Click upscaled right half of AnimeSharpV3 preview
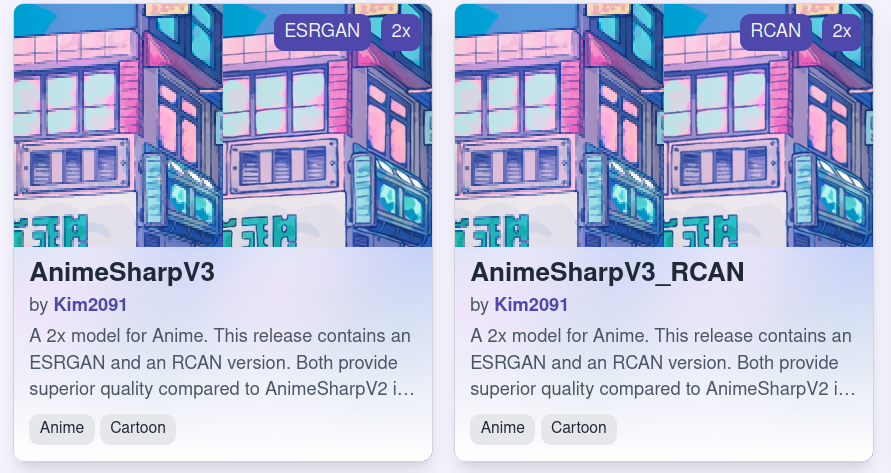This screenshot has height=473, width=891. [327, 126]
